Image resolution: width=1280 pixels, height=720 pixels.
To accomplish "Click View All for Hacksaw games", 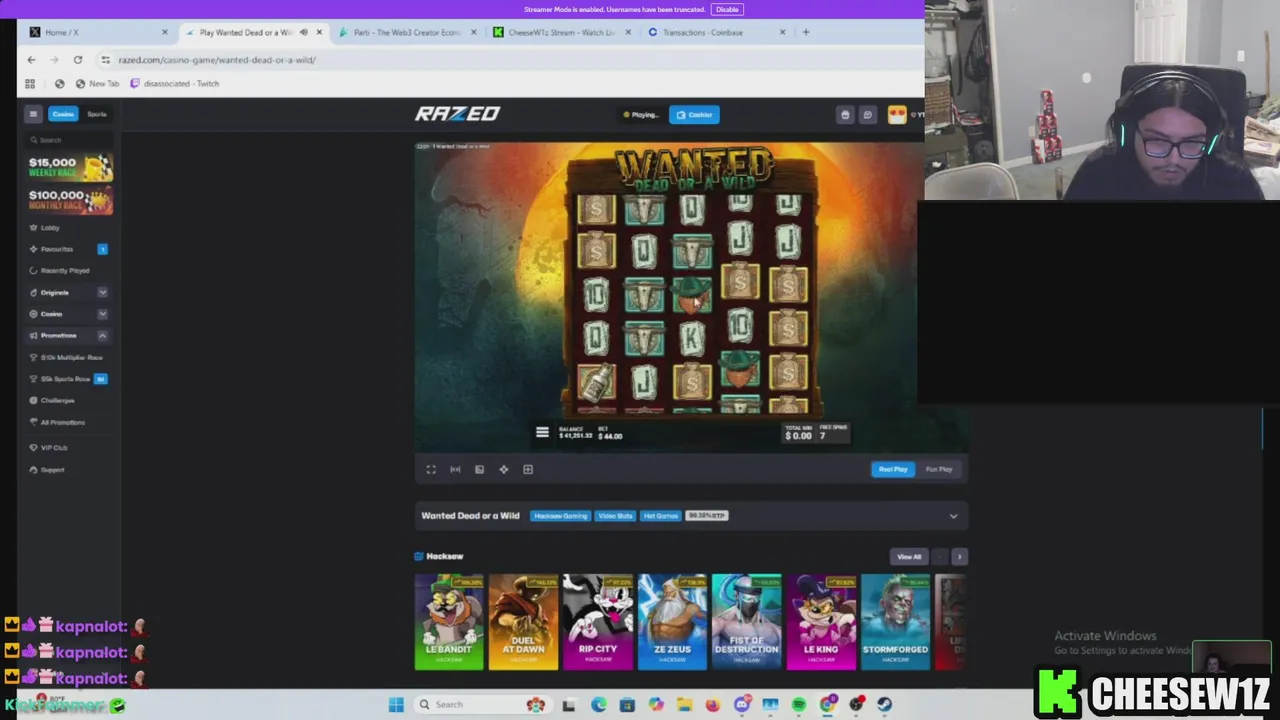I will pyautogui.click(x=909, y=557).
